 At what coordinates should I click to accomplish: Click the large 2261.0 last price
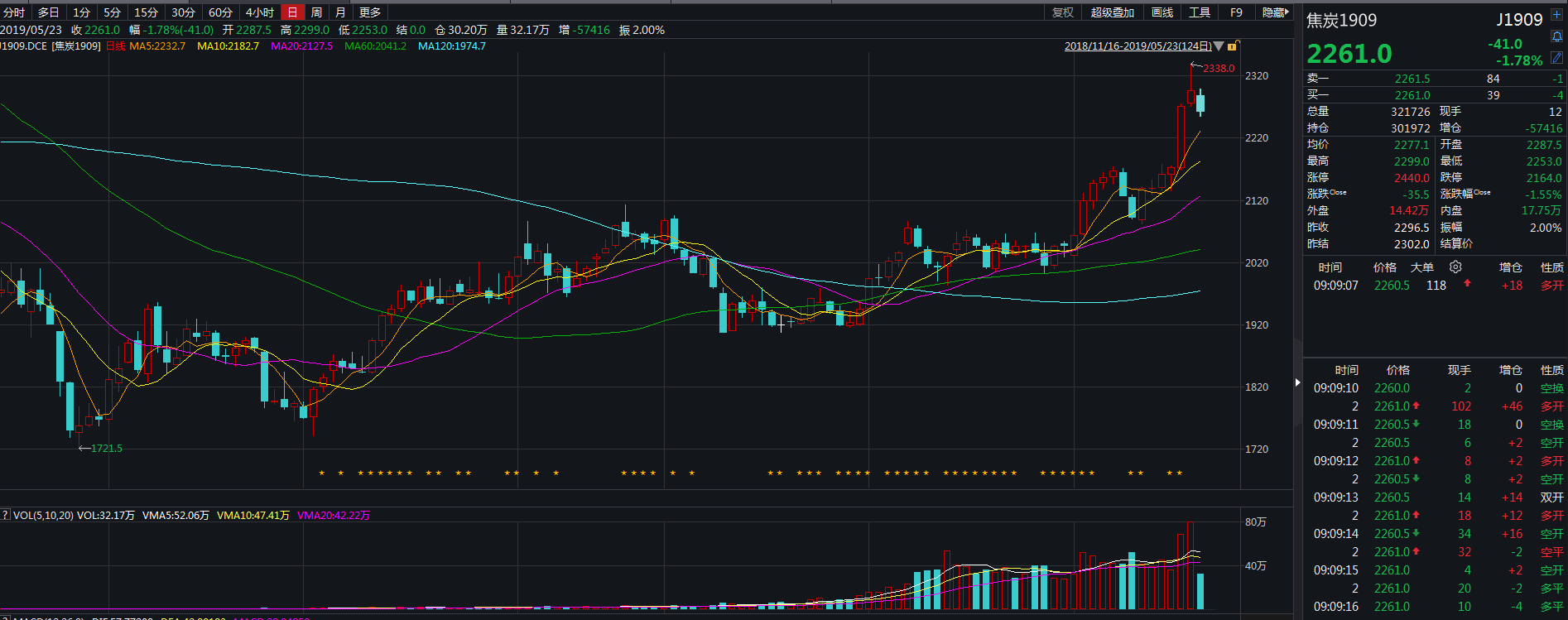(1349, 54)
